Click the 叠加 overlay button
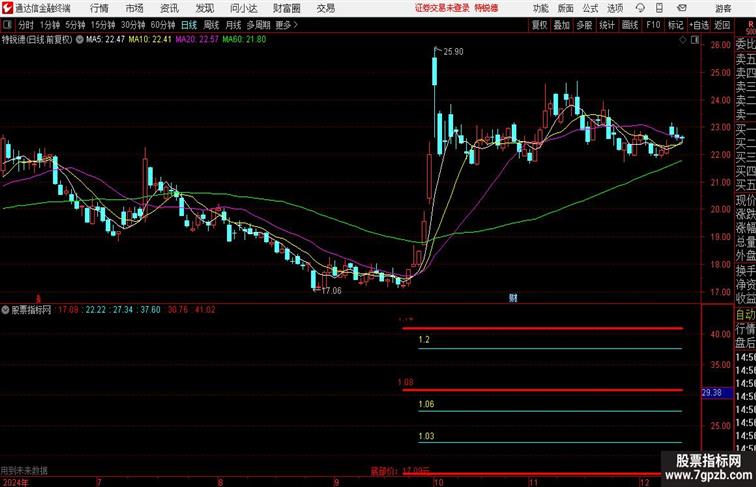Screen dimensions: 756x487 (562, 25)
